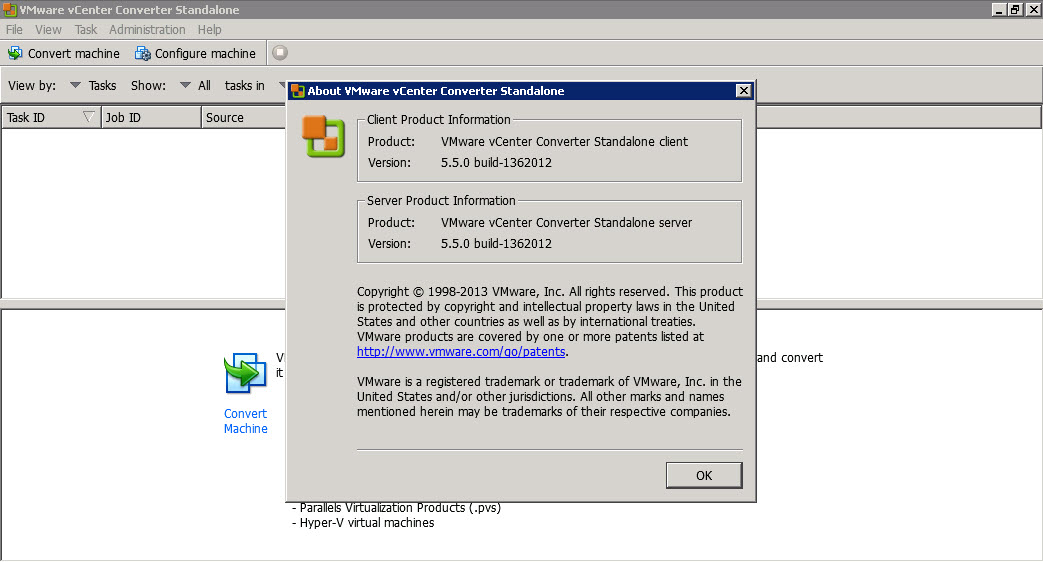Open the Task menu
The height and width of the screenshot is (562, 1043).
[86, 30]
